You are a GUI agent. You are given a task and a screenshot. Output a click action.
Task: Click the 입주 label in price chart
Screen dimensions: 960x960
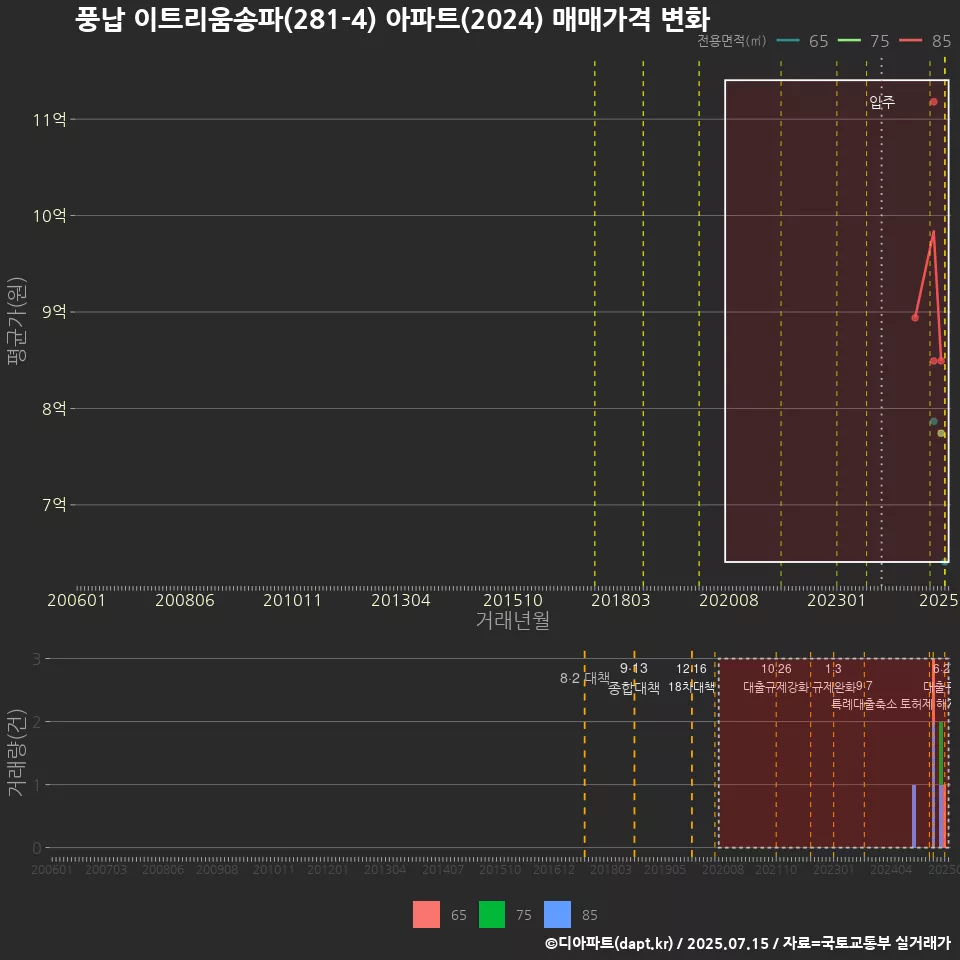(882, 102)
